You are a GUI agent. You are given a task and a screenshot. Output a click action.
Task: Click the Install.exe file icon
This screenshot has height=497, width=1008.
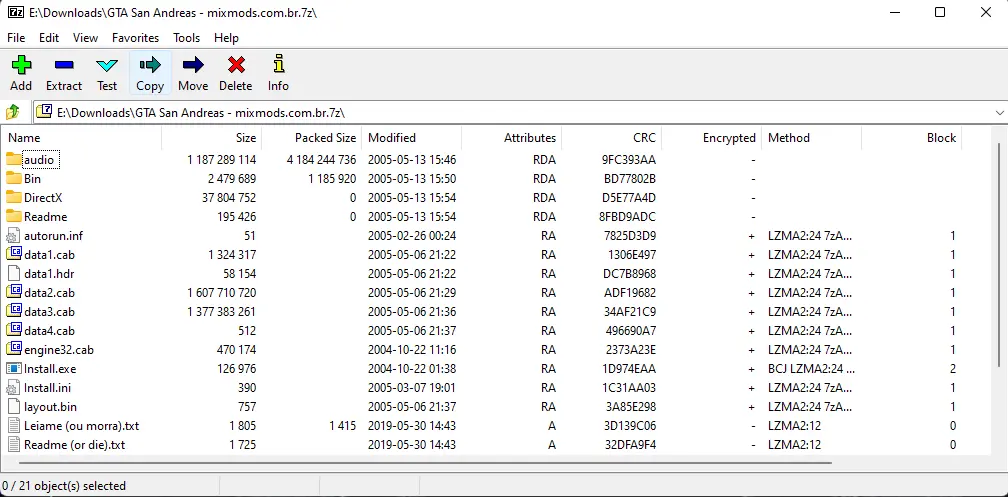click(x=14, y=368)
